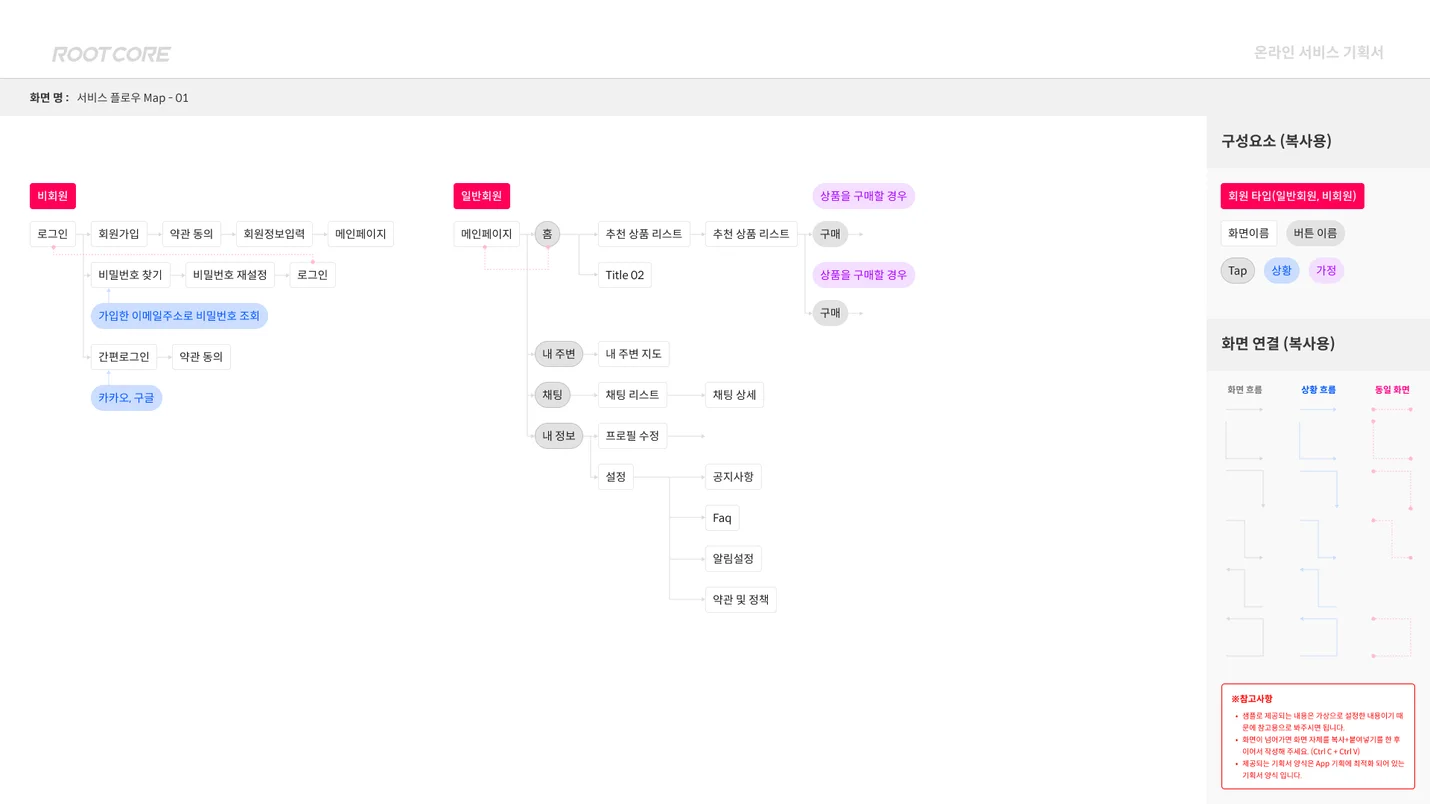Select the 프로필 수정 node
This screenshot has height=804, width=1430.
tap(633, 436)
